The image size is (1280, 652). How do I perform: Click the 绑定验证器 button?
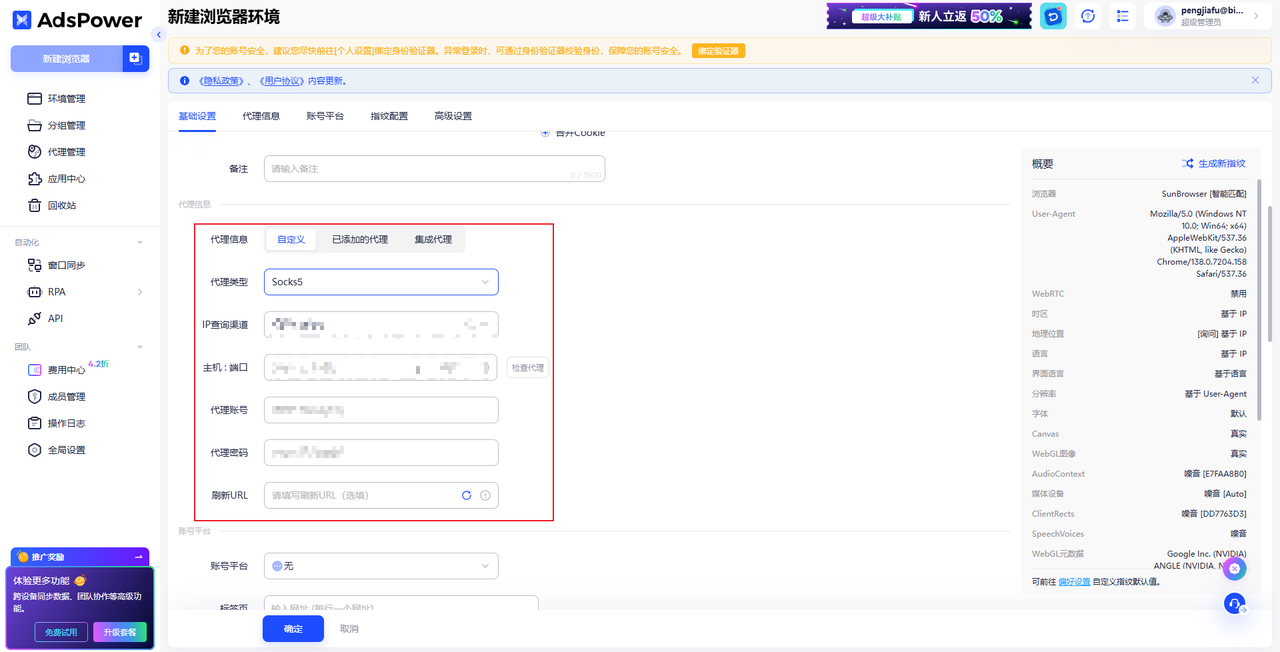[x=718, y=51]
